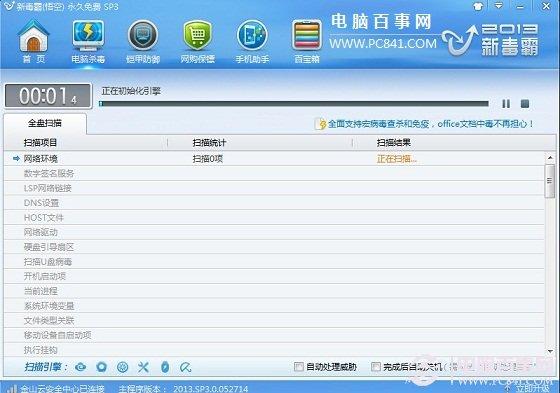Open the 网购保镖 shopping guard icon
560x393 pixels.
click(x=198, y=41)
